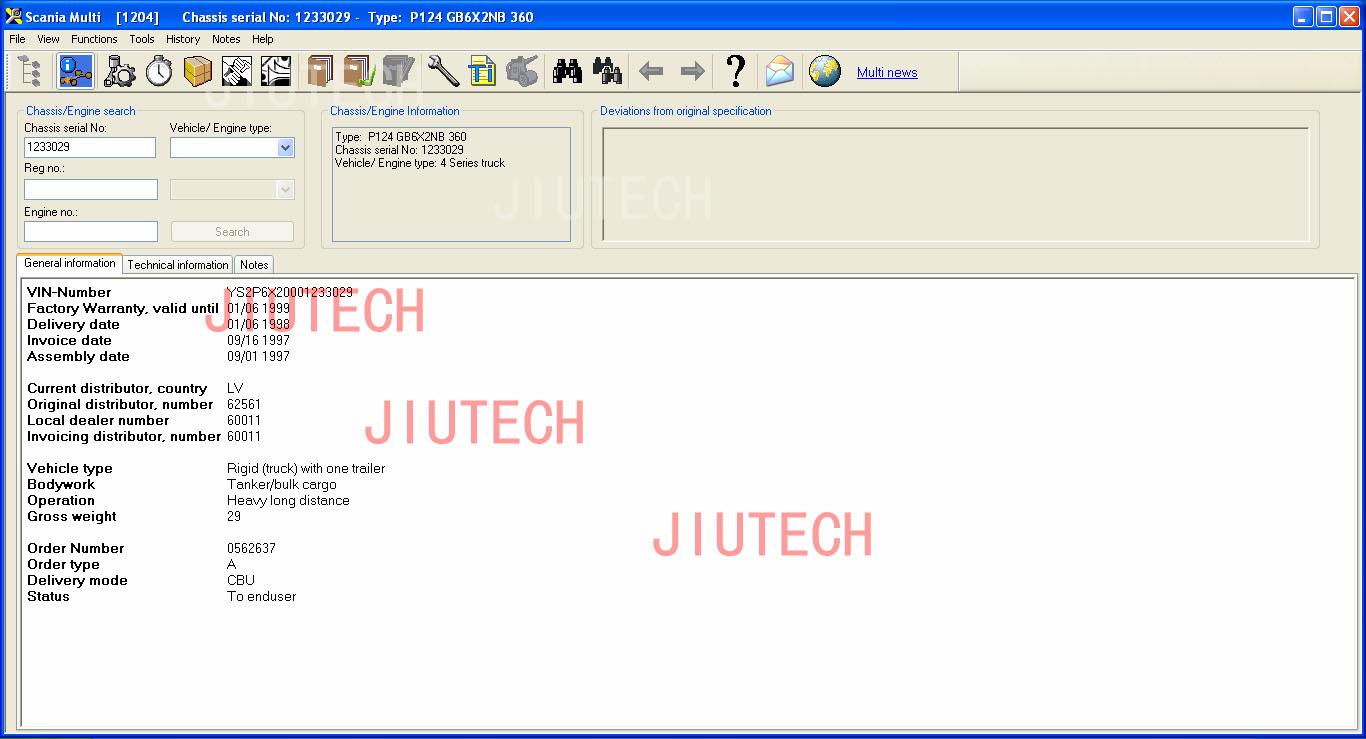
Task: Click the Chassis/Engine Information text box
Action: (451, 184)
